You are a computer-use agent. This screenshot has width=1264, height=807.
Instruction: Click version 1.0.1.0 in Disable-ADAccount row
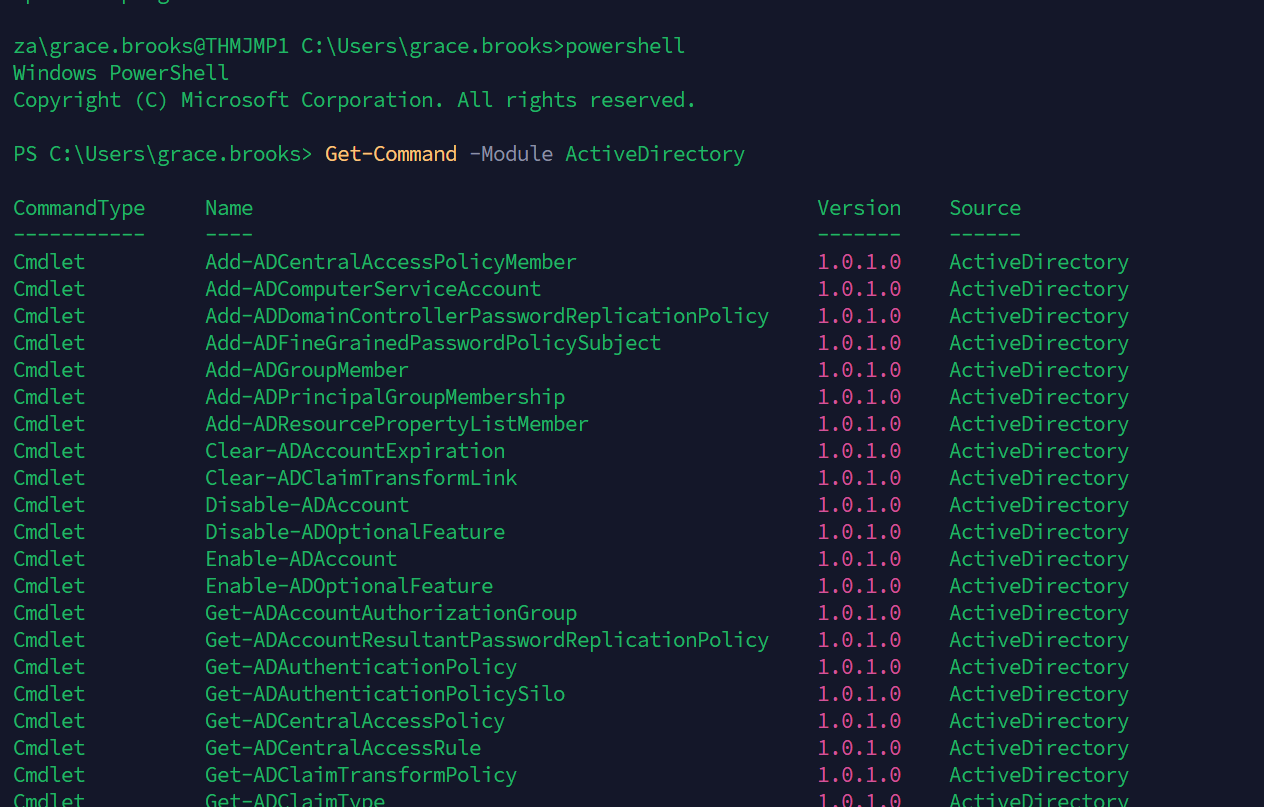(859, 505)
